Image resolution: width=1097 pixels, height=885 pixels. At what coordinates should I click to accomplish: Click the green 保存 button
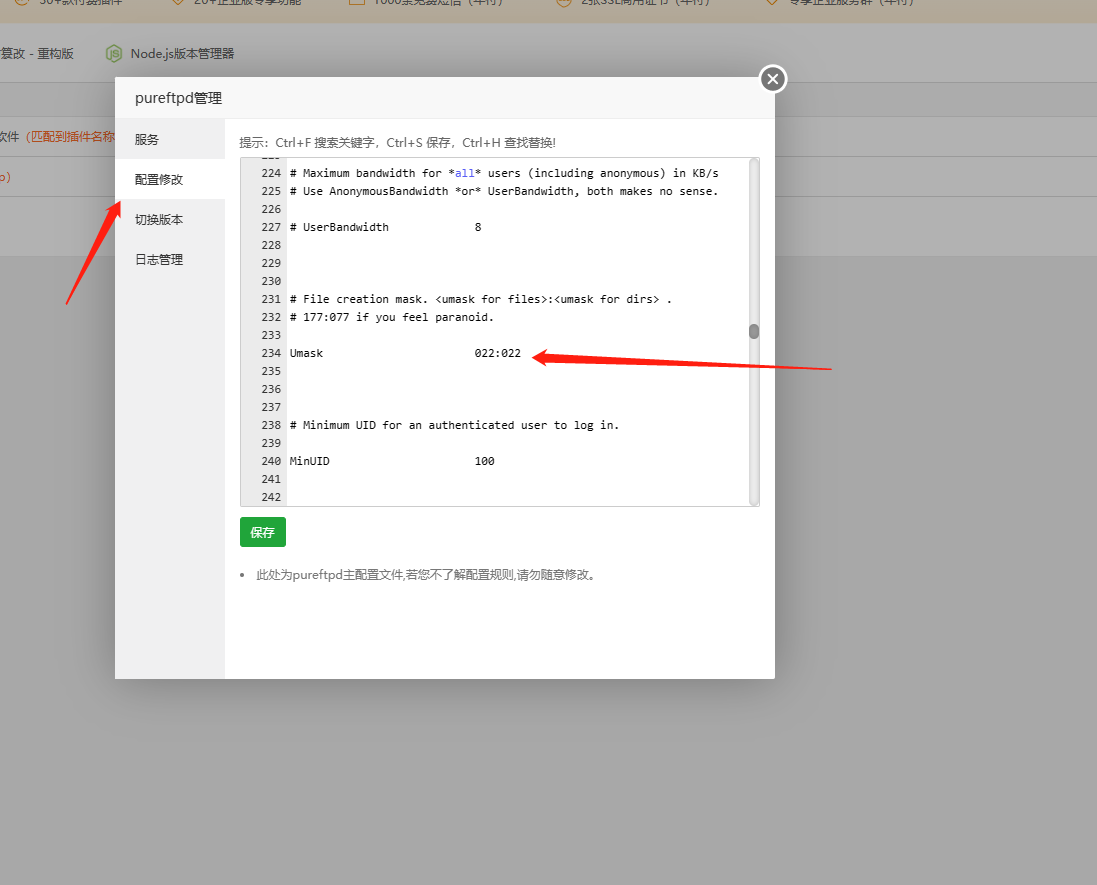tap(262, 532)
